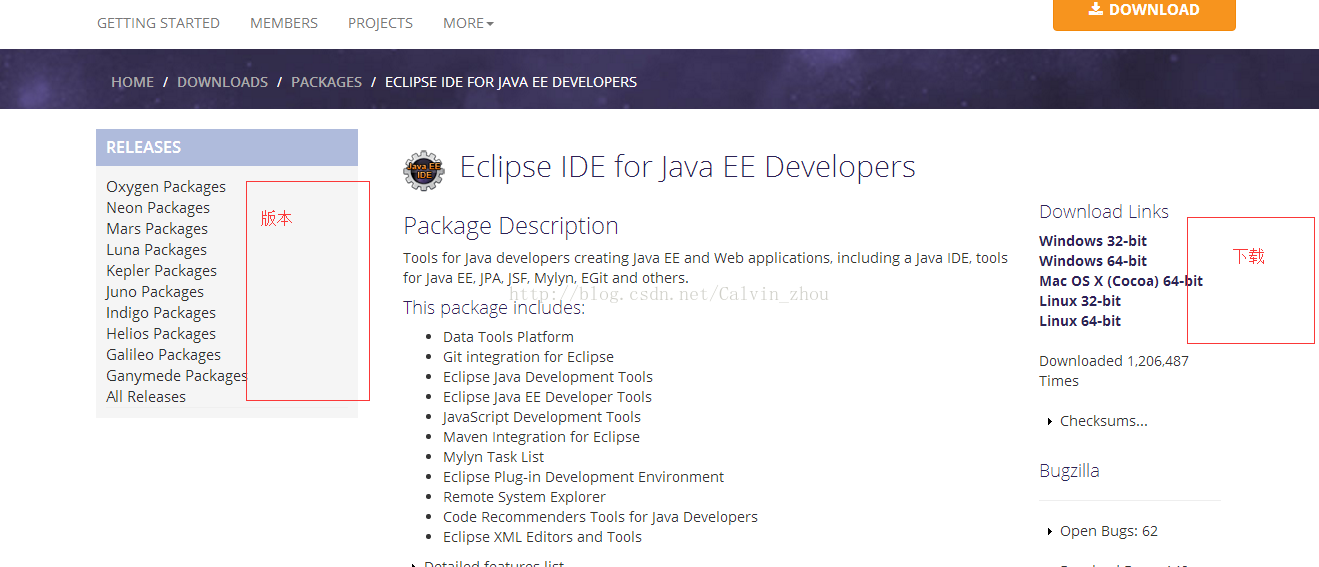The height and width of the screenshot is (567, 1319).
Task: Download the Linux 32-bit package
Action: click(1080, 301)
